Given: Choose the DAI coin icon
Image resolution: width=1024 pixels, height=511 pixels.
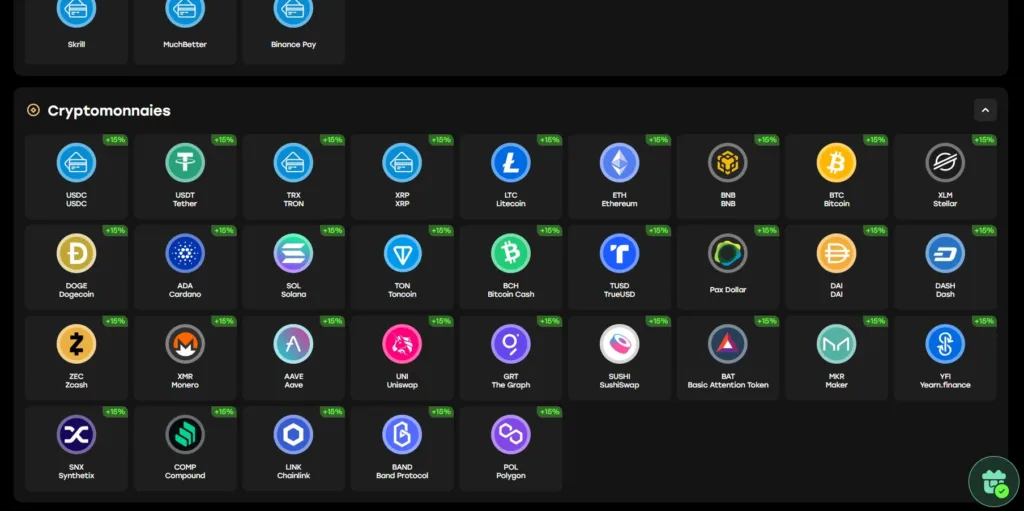Looking at the screenshot, I should point(836,253).
